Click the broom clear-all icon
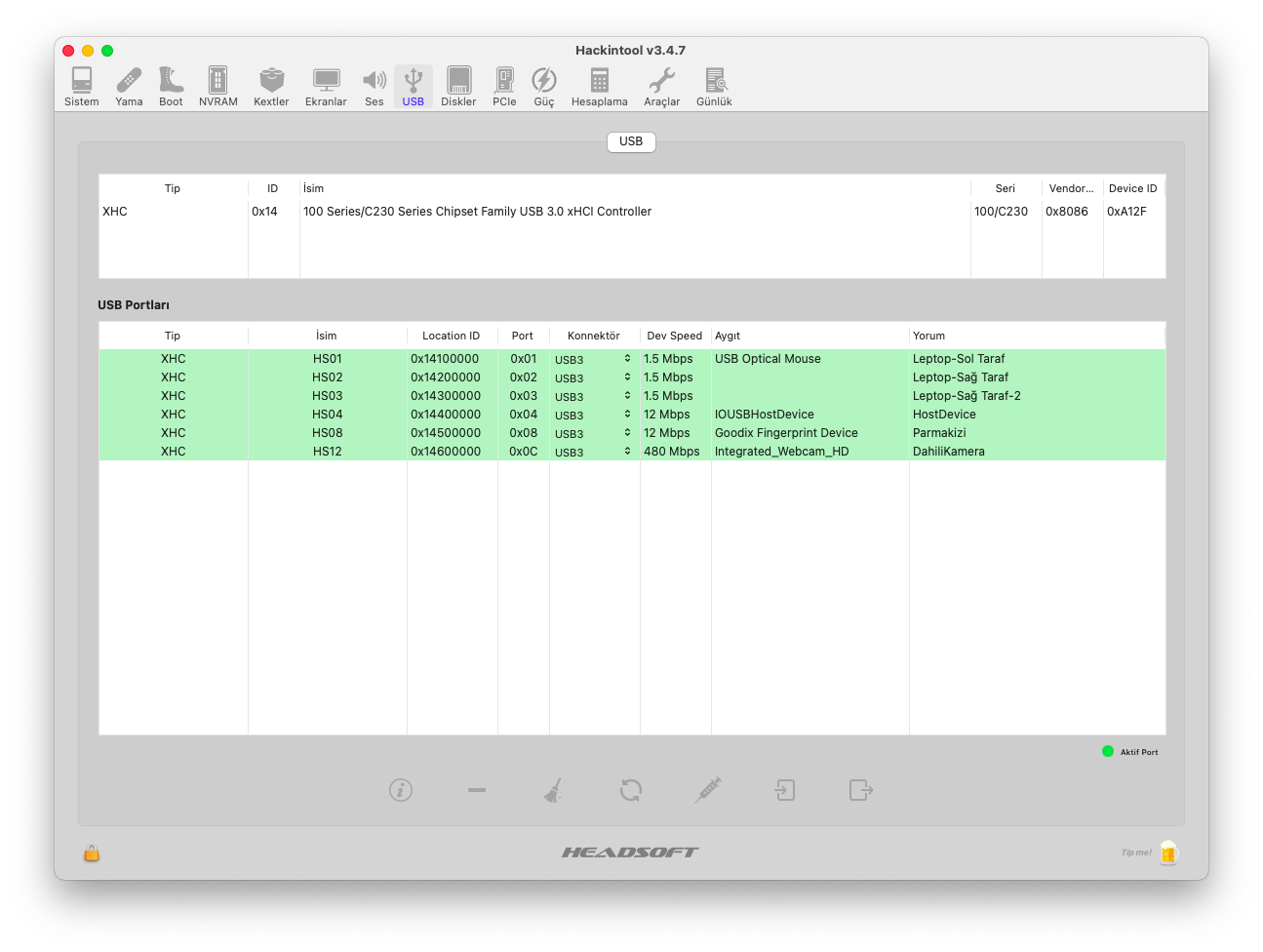Screen dimensions: 1263x952 pos(553,790)
